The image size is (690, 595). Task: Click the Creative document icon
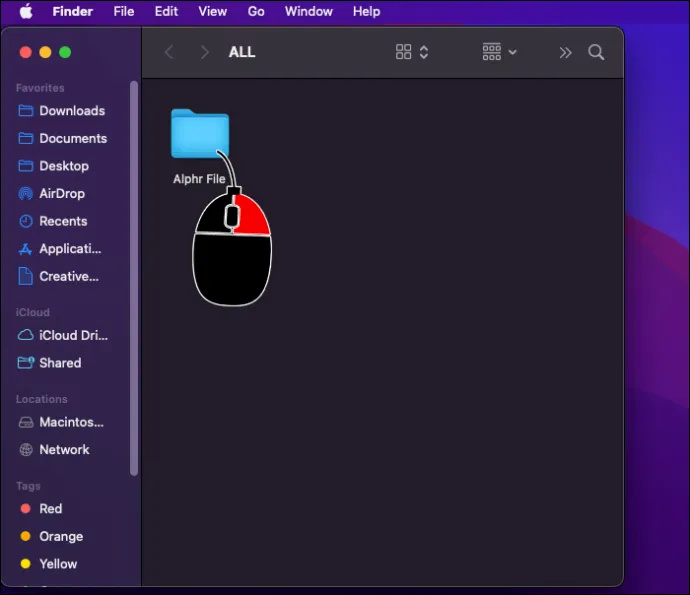pos(26,276)
